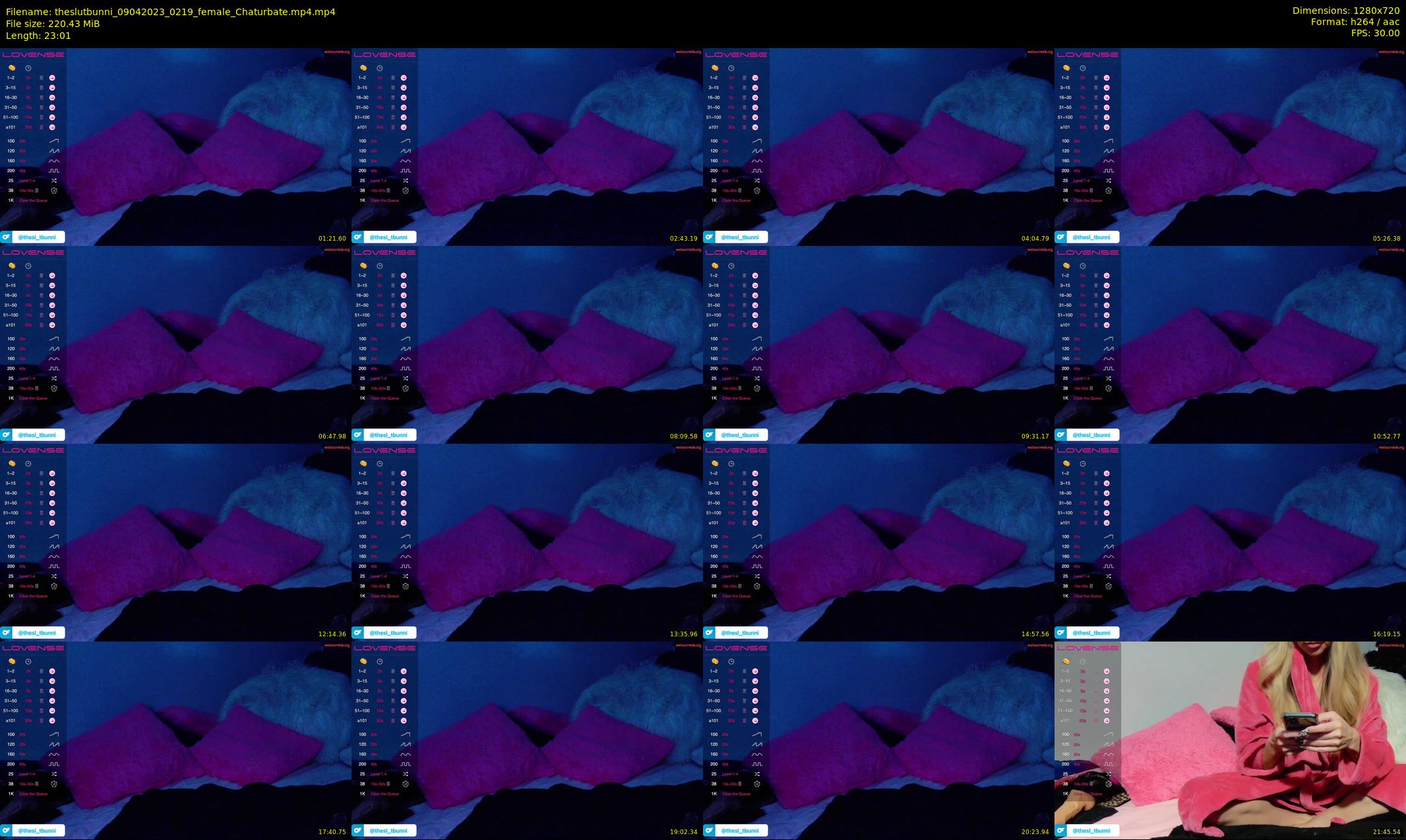This screenshot has width=1406, height=840.
Task: Pick the frame stamped 08:09.58
Action: click(x=527, y=344)
